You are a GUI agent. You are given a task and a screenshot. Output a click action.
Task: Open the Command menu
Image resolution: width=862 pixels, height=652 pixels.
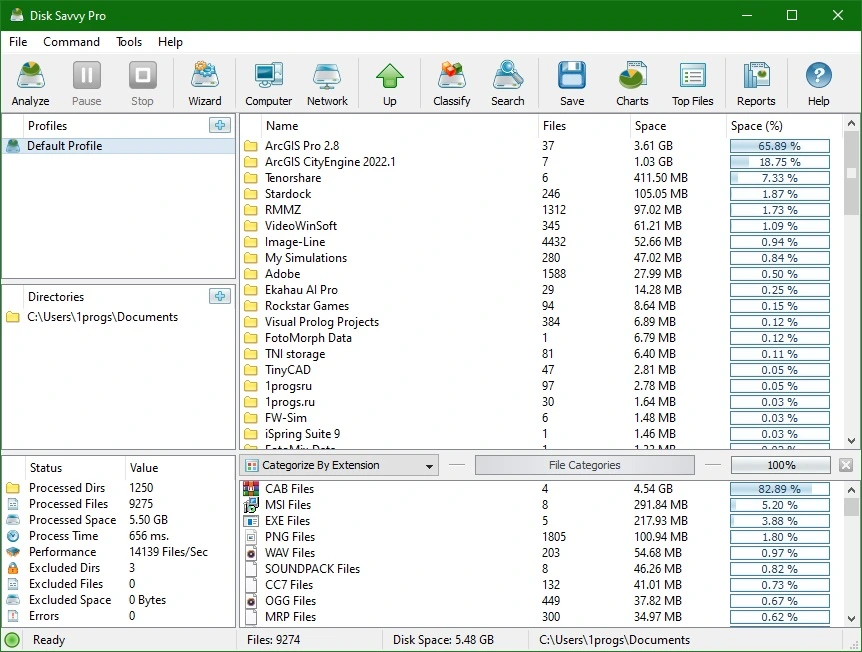pyautogui.click(x=71, y=42)
